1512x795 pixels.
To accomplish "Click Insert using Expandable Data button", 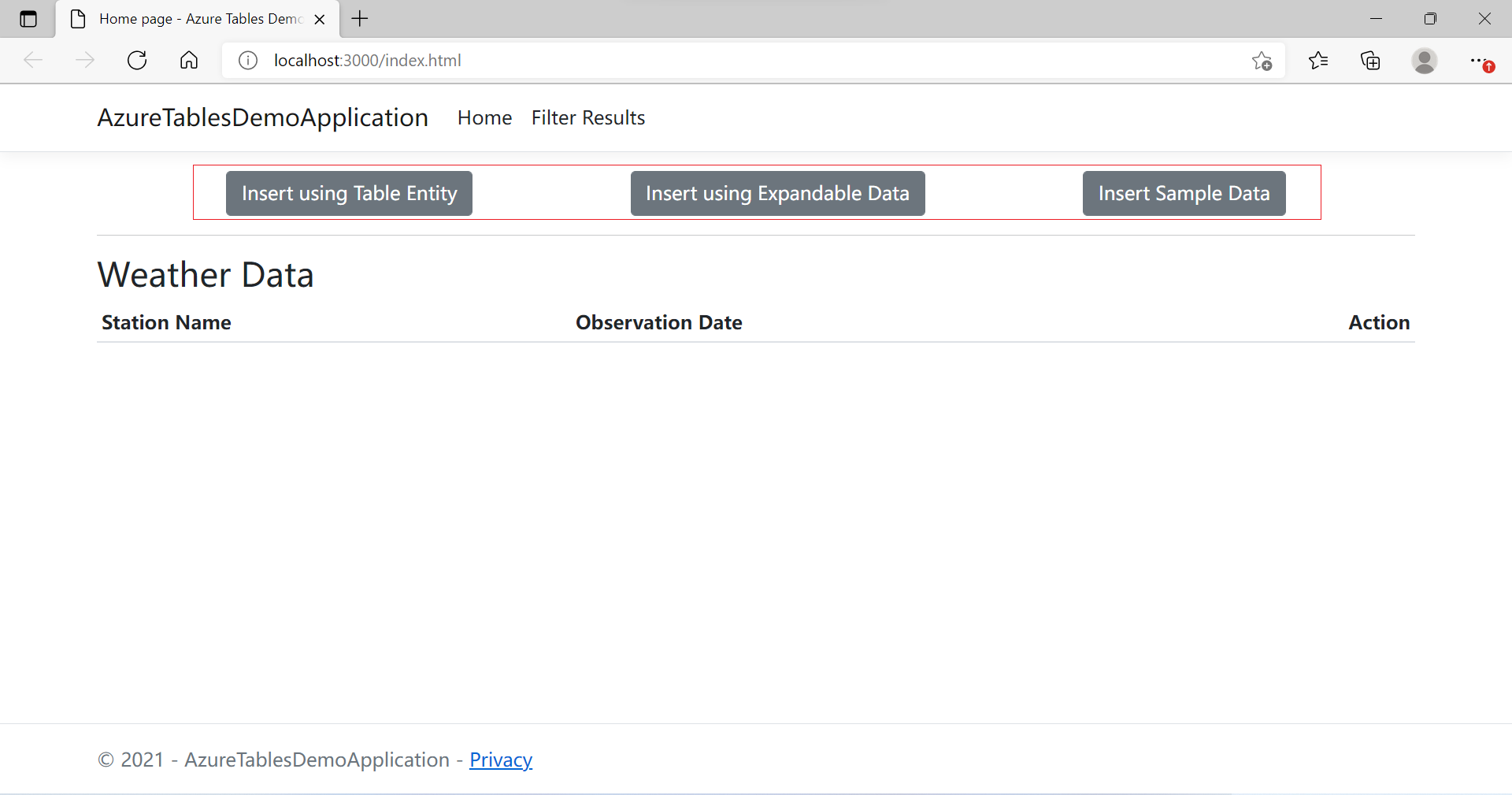I will coord(777,194).
